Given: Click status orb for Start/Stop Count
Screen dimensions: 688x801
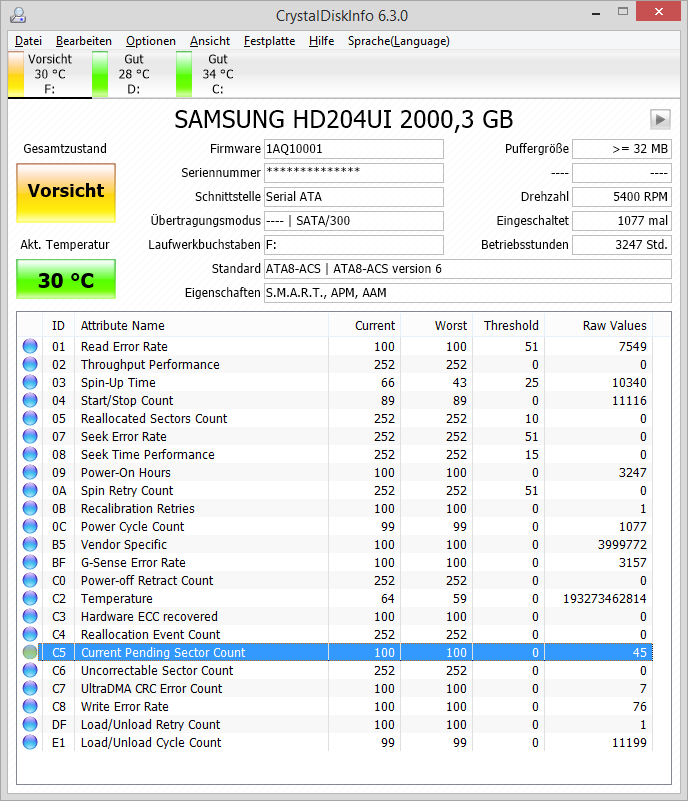Looking at the screenshot, I should [30, 400].
